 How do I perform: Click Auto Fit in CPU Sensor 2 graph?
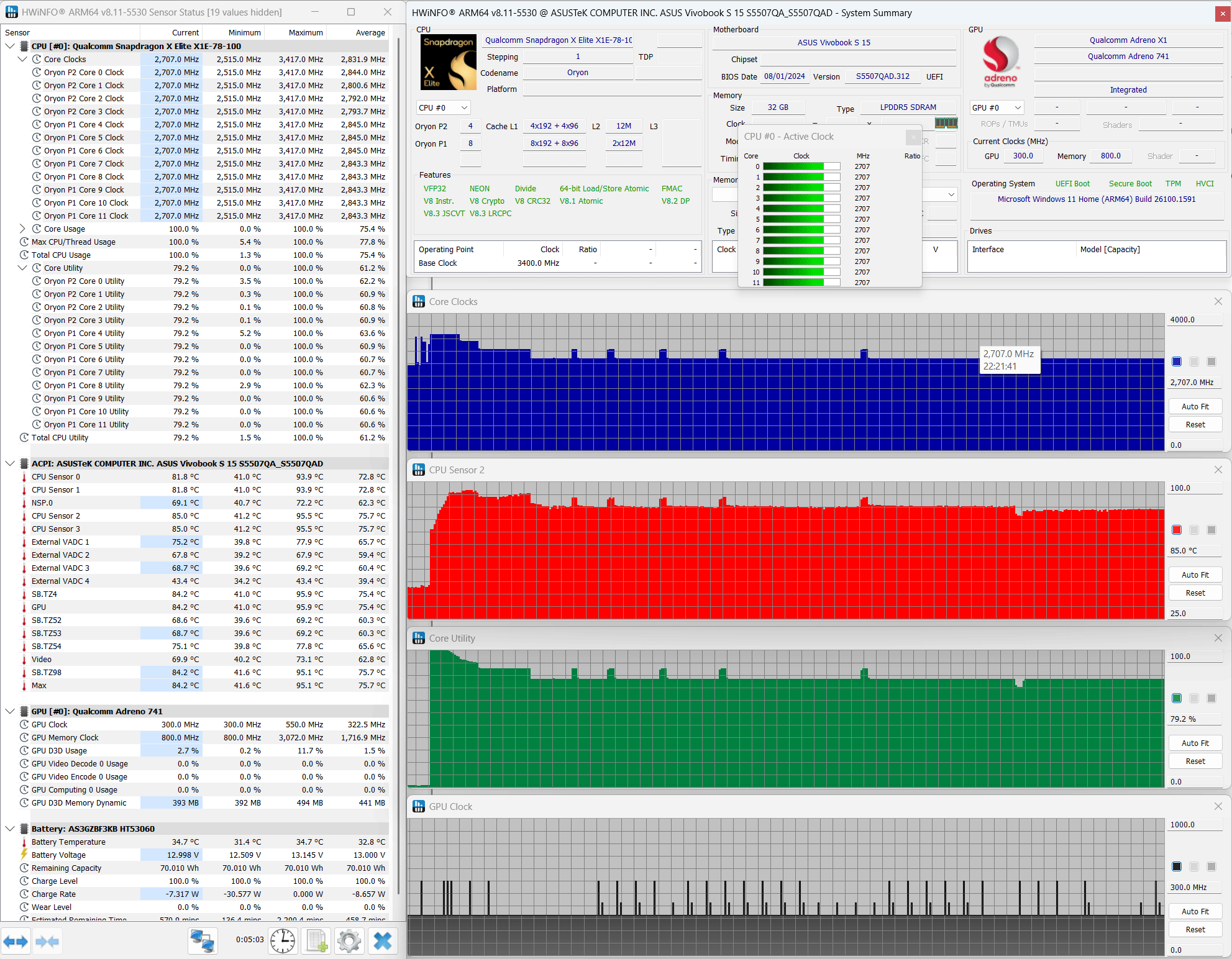pyautogui.click(x=1195, y=575)
